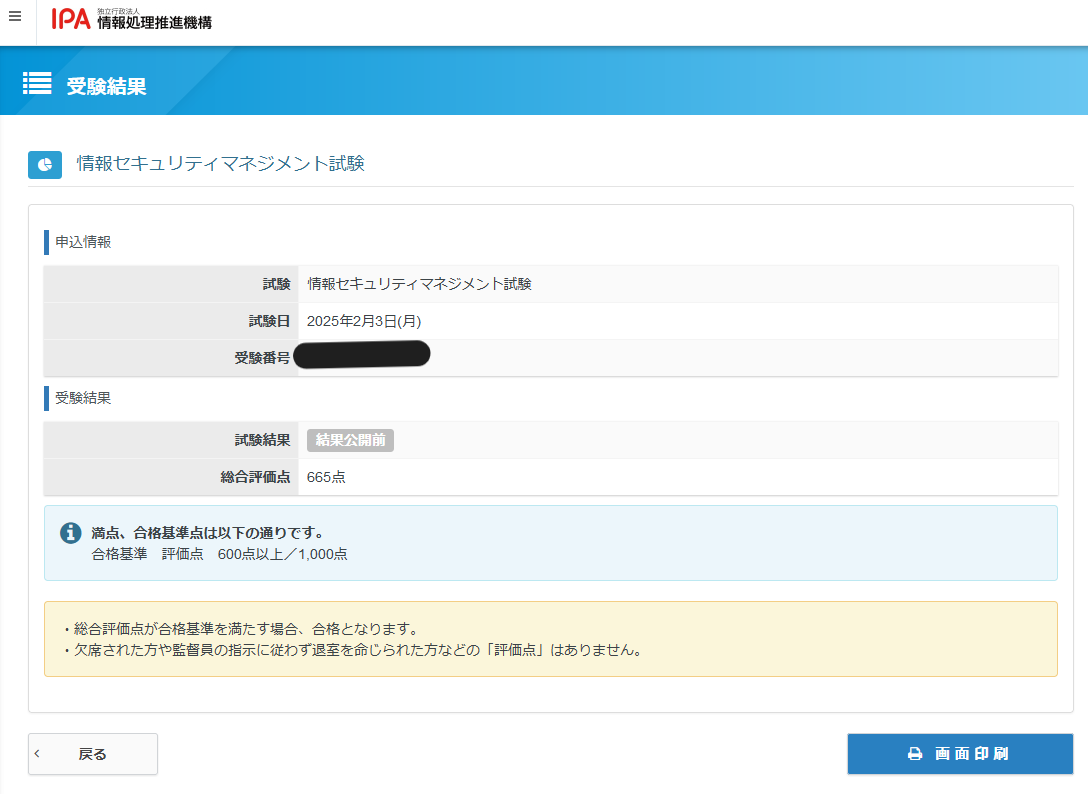Screen dimensions: 1088x794
Task: Select the list icon beside 受験結果 header
Action: tap(37, 83)
